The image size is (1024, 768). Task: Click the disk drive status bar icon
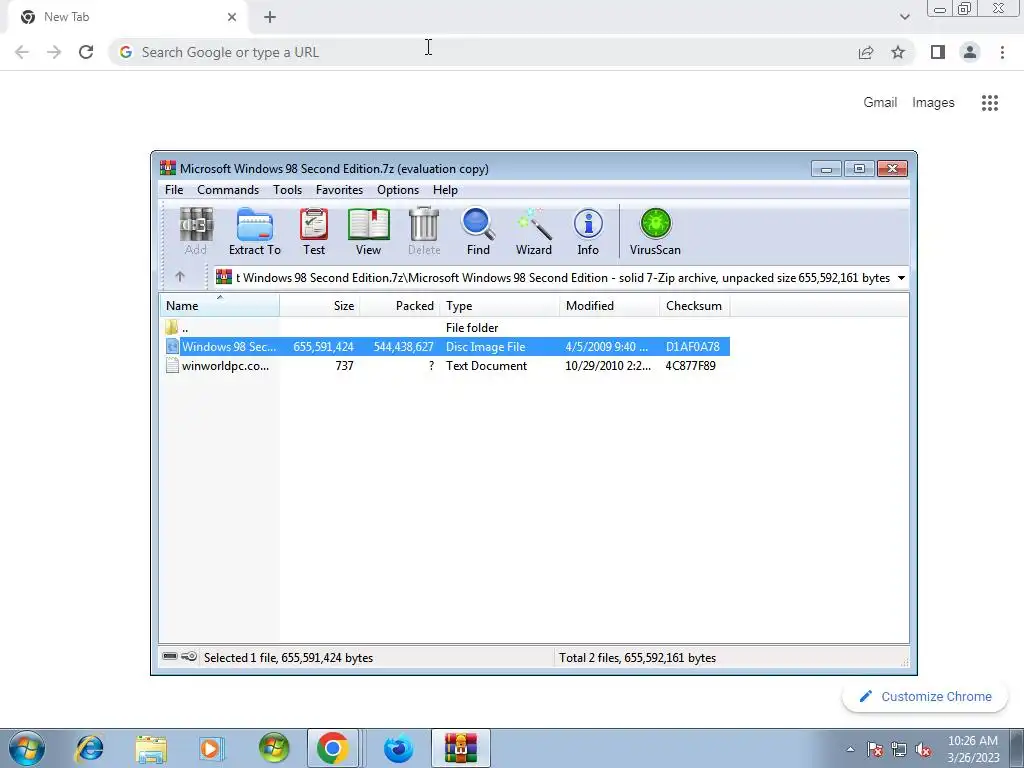click(x=170, y=656)
